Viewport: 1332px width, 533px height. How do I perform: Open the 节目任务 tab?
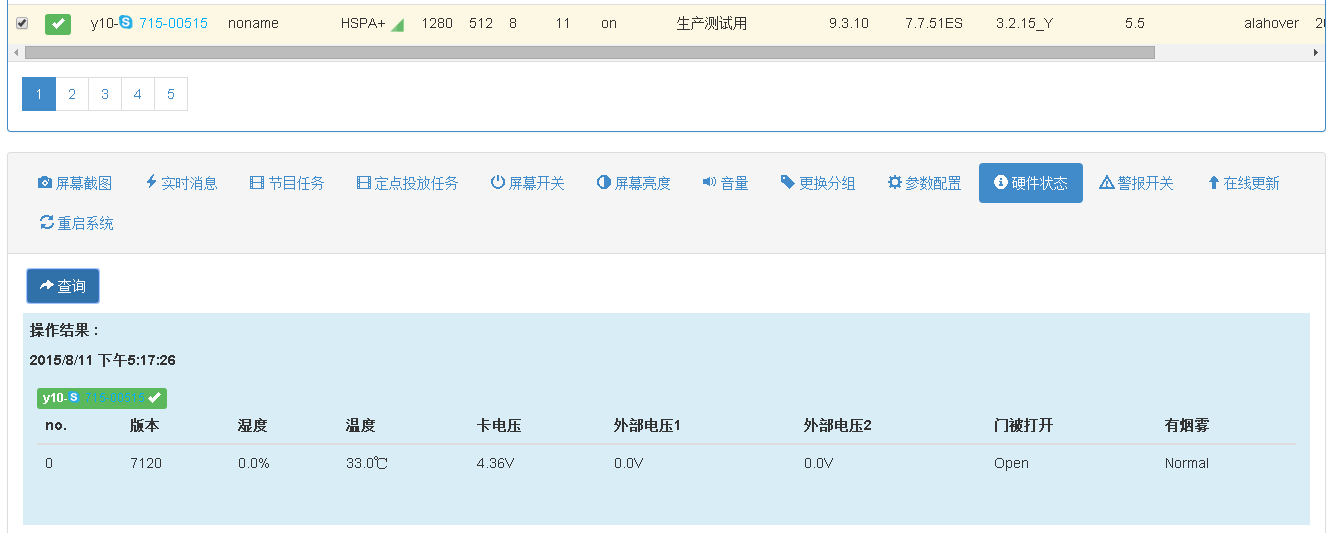tap(287, 183)
